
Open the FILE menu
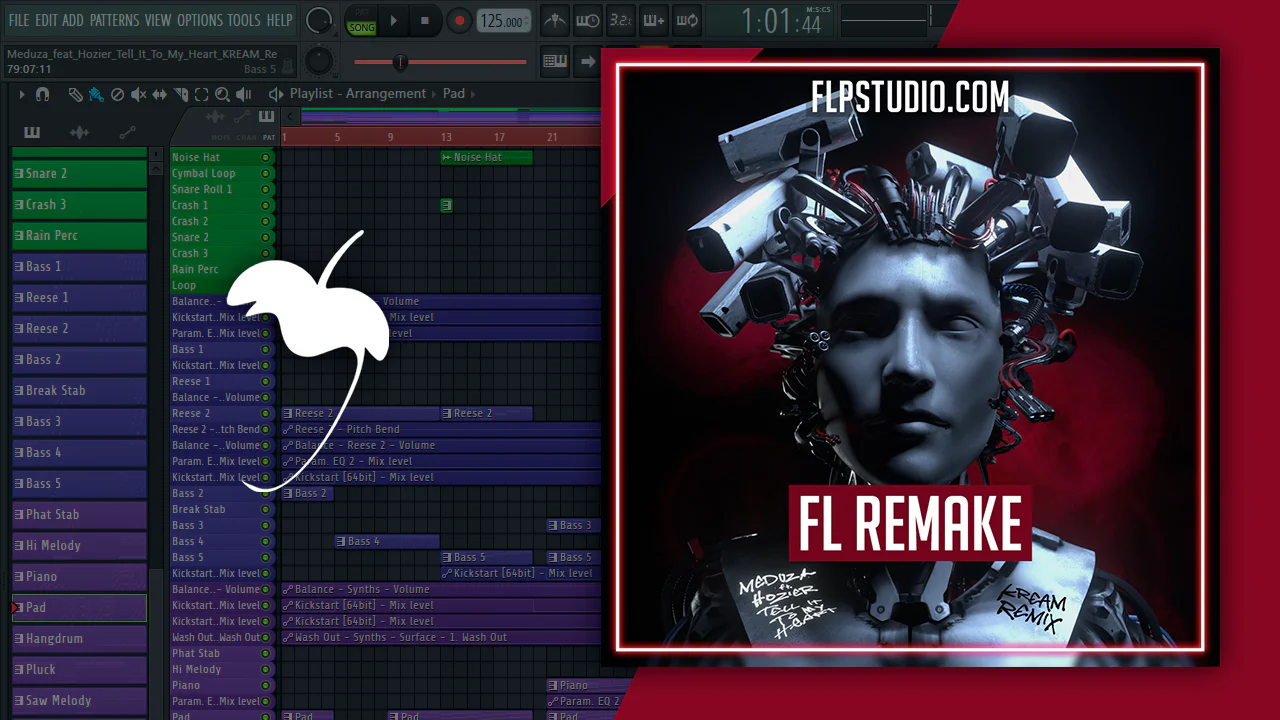[19, 20]
